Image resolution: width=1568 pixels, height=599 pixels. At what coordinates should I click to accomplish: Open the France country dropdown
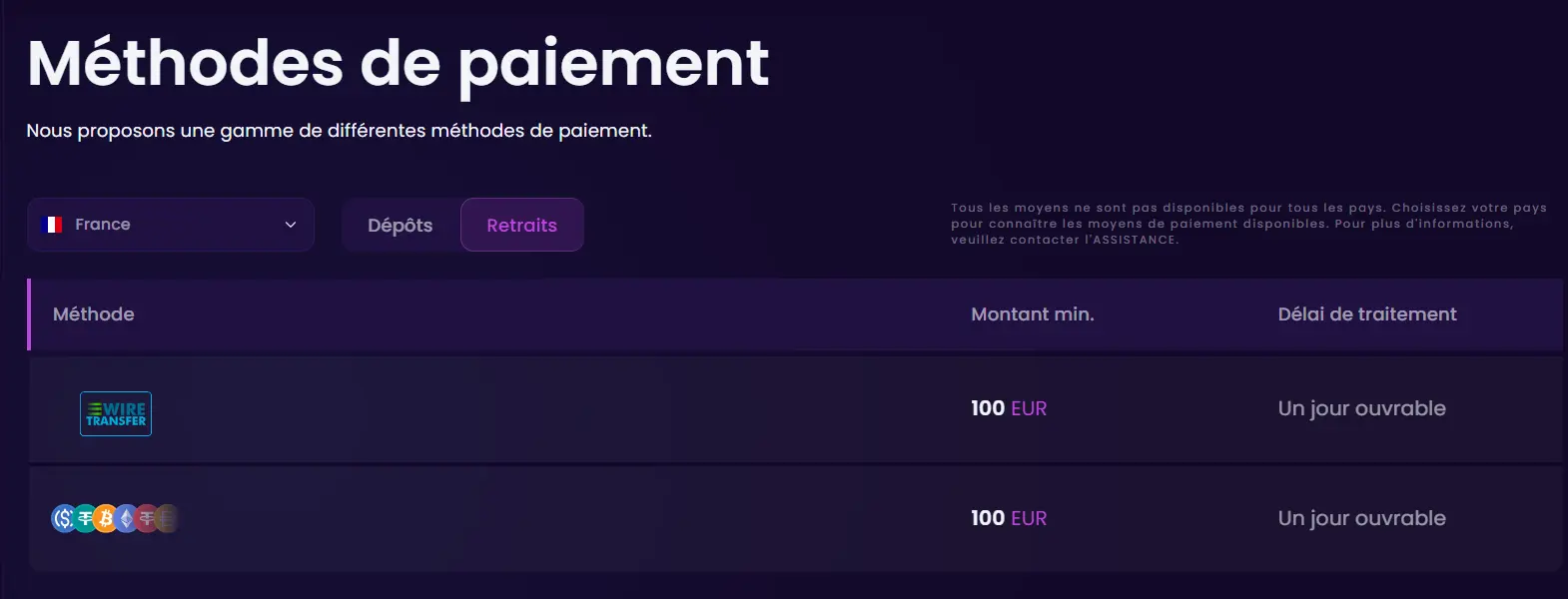coord(171,225)
